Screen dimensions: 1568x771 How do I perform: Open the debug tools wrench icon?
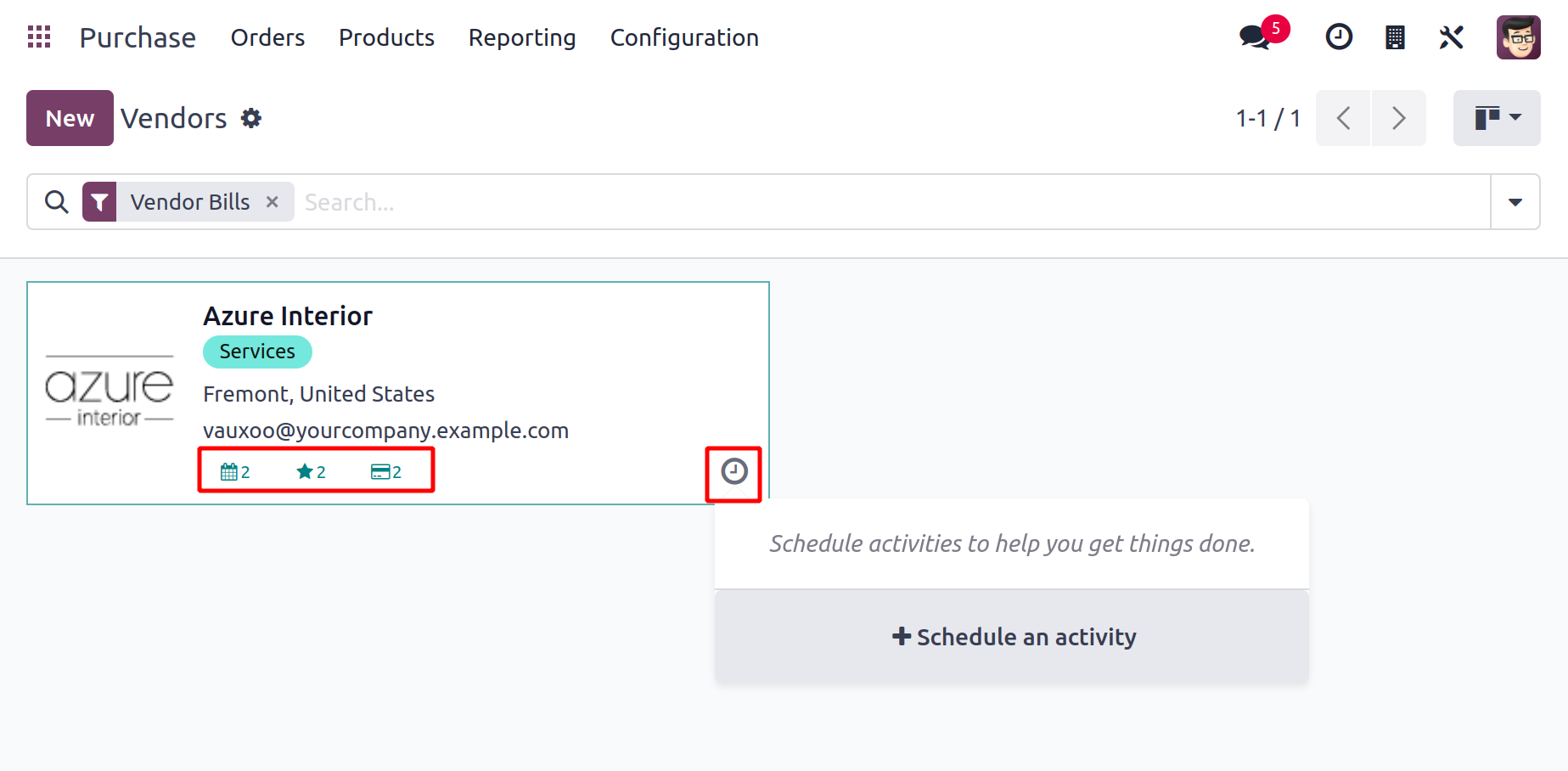point(1452,37)
